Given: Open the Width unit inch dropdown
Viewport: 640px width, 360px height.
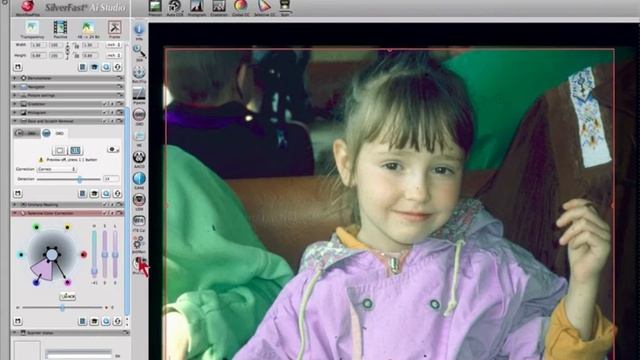Looking at the screenshot, I should 113,45.
